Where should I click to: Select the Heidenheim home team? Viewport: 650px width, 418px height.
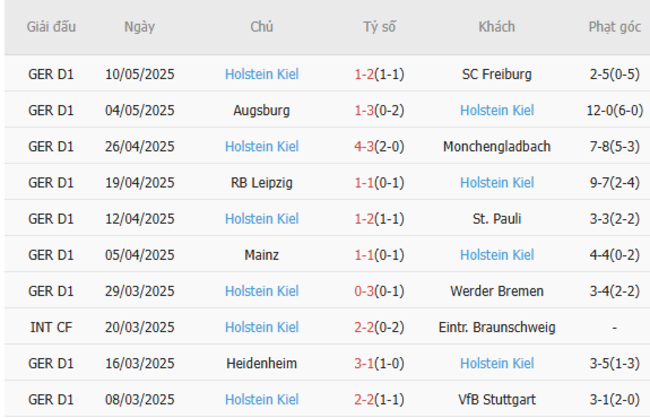tap(261, 363)
